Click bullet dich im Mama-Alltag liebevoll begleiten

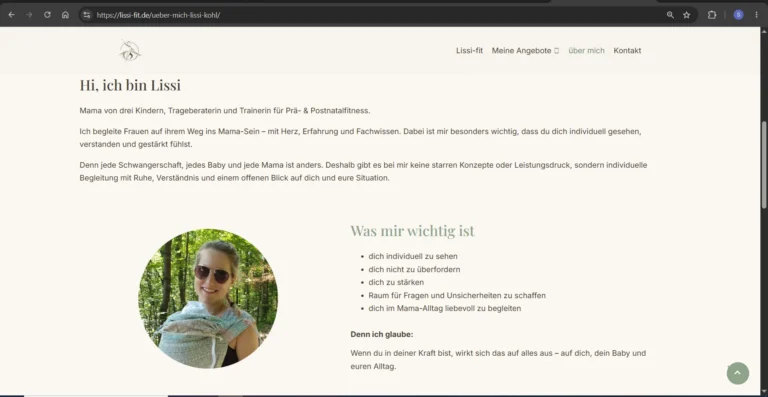click(445, 308)
